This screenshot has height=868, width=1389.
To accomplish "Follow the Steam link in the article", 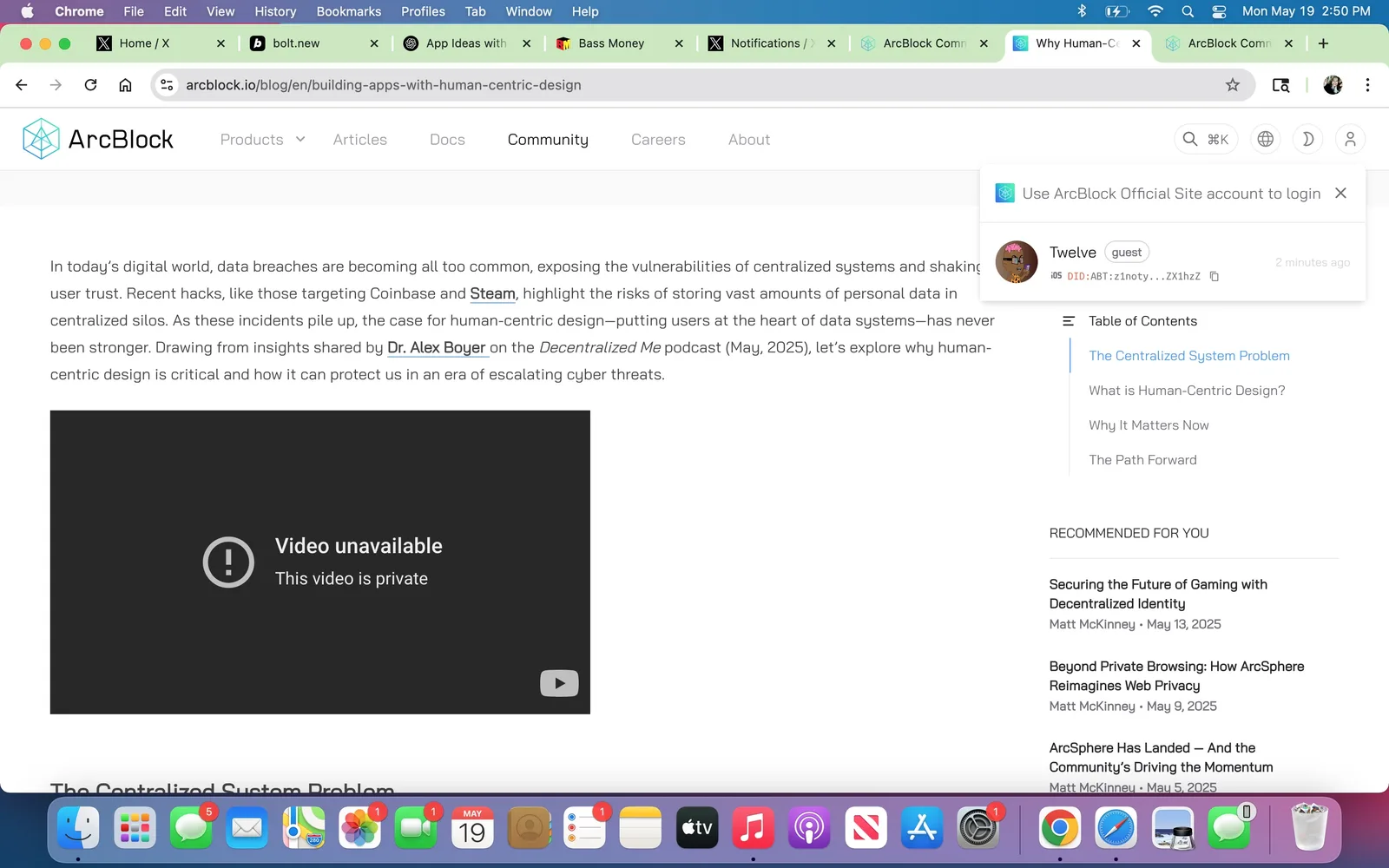I will pyautogui.click(x=492, y=293).
